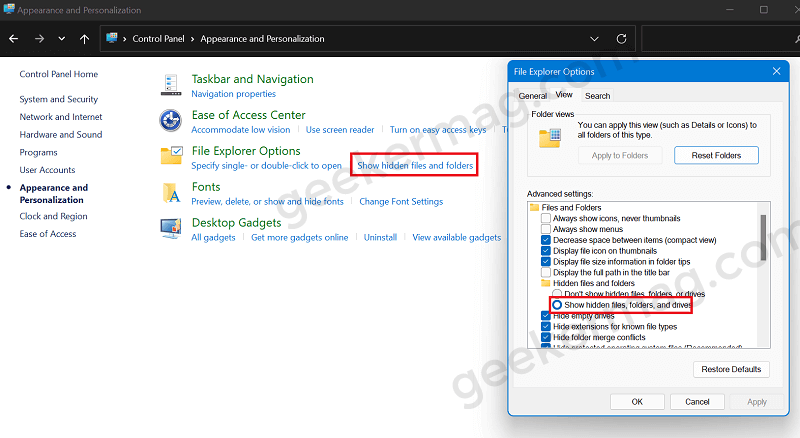This screenshot has height=438, width=800.
Task: Go back using the back arrow
Action: click(x=14, y=39)
